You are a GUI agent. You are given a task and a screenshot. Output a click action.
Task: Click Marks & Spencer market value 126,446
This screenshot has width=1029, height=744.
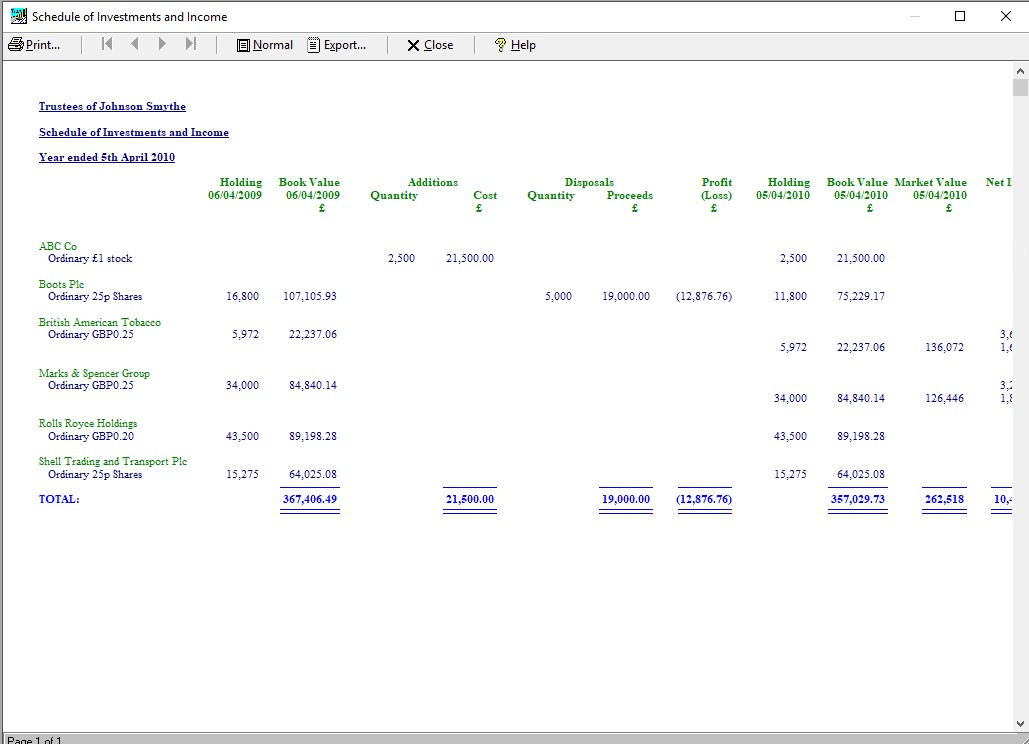coord(944,398)
